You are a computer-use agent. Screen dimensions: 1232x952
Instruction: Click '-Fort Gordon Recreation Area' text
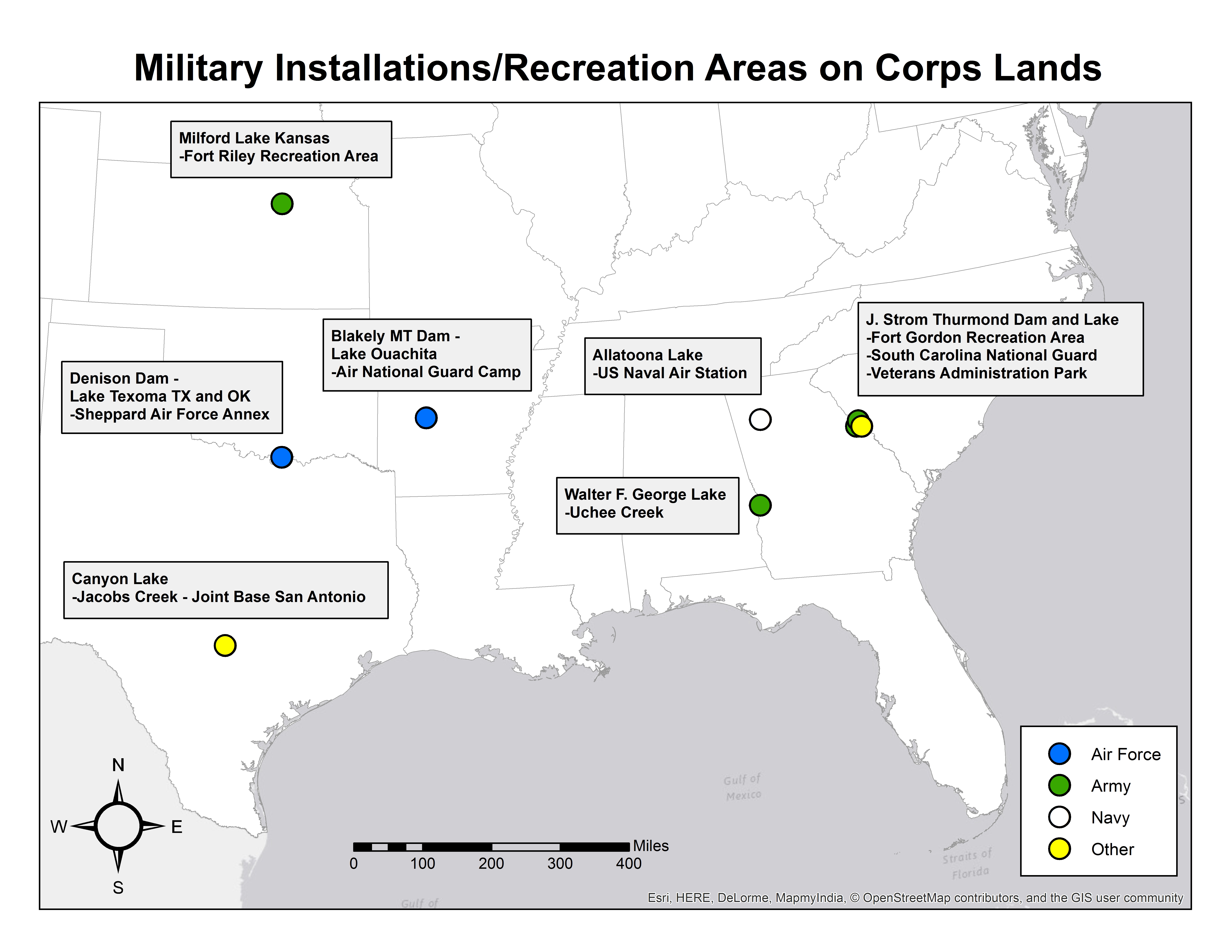click(975, 338)
